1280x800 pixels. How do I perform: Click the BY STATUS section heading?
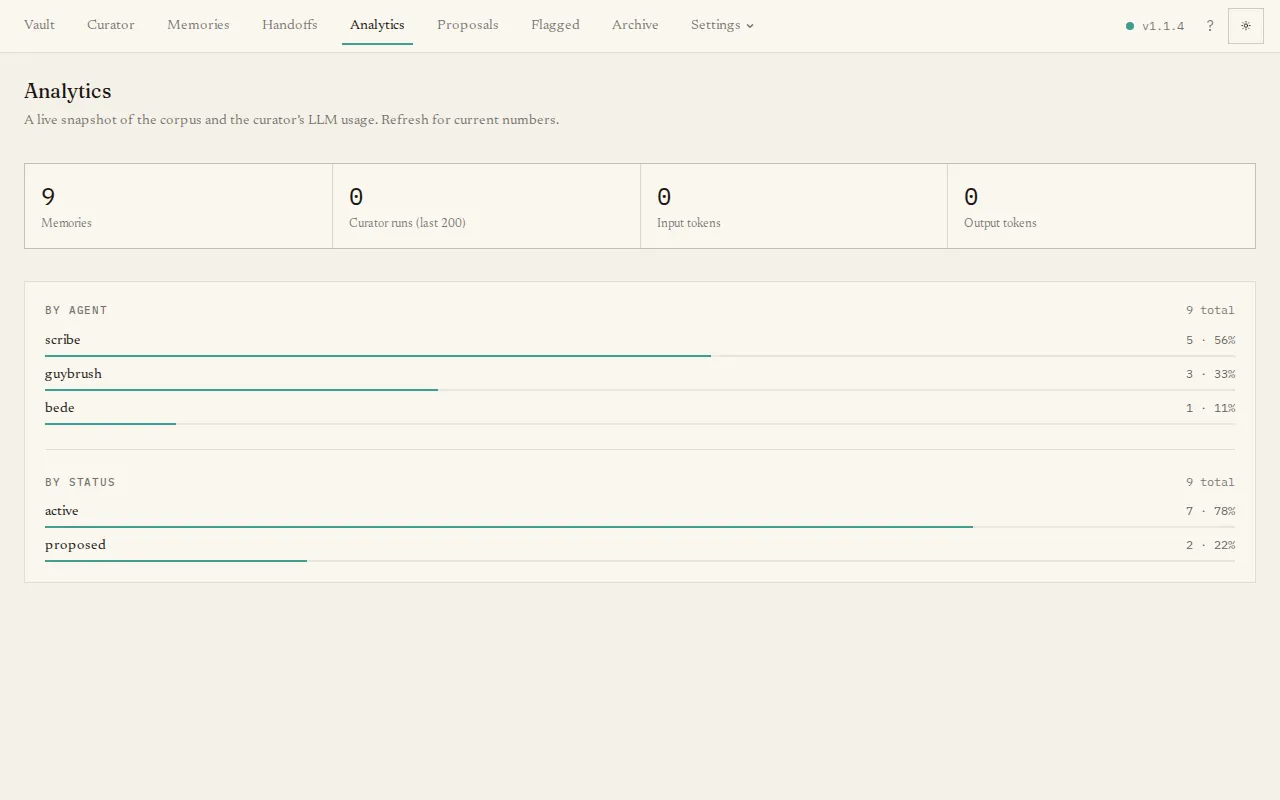coord(80,482)
